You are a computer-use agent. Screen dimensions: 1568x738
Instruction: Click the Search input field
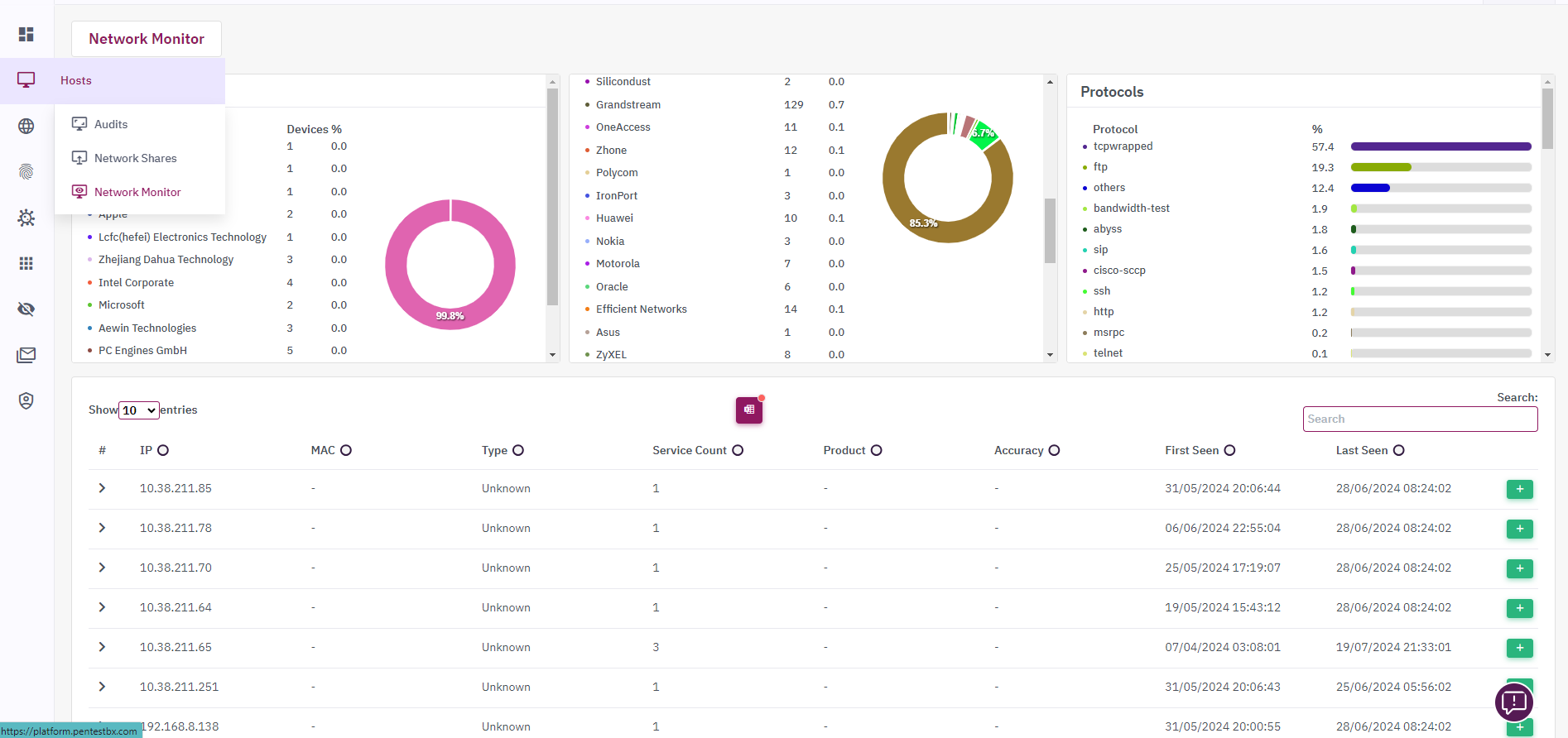(x=1420, y=419)
